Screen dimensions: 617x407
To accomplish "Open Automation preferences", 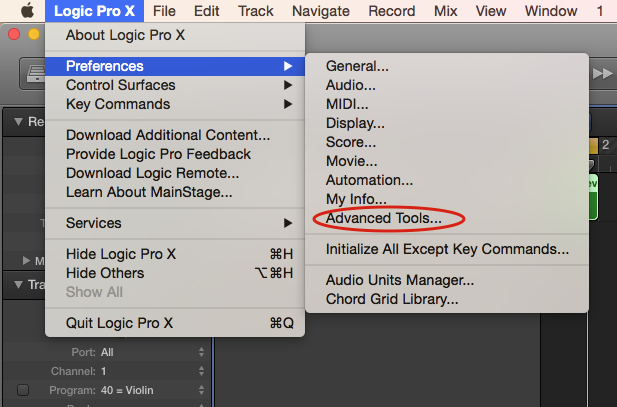I will pyautogui.click(x=447, y=180).
